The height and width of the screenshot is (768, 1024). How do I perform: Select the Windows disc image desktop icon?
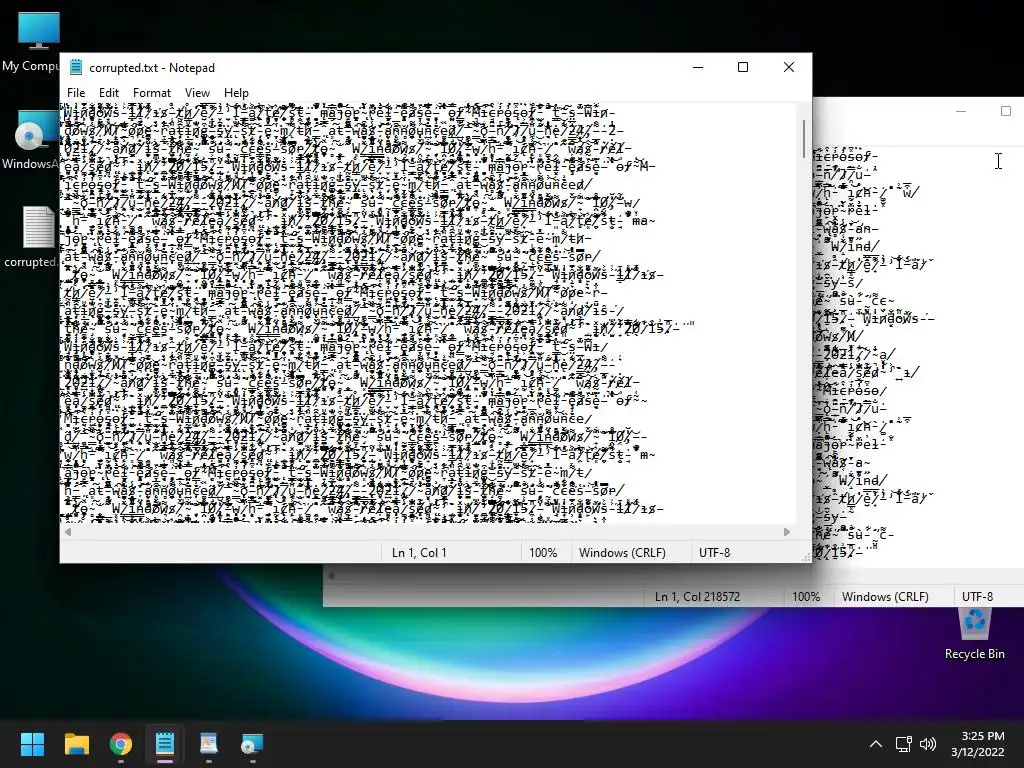[31, 140]
